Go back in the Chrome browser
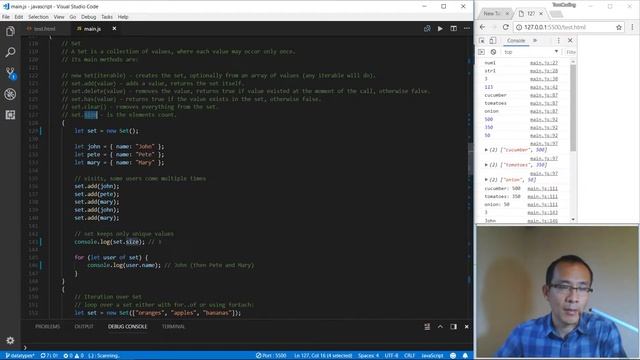The height and width of the screenshot is (360, 640). tap(483, 27)
